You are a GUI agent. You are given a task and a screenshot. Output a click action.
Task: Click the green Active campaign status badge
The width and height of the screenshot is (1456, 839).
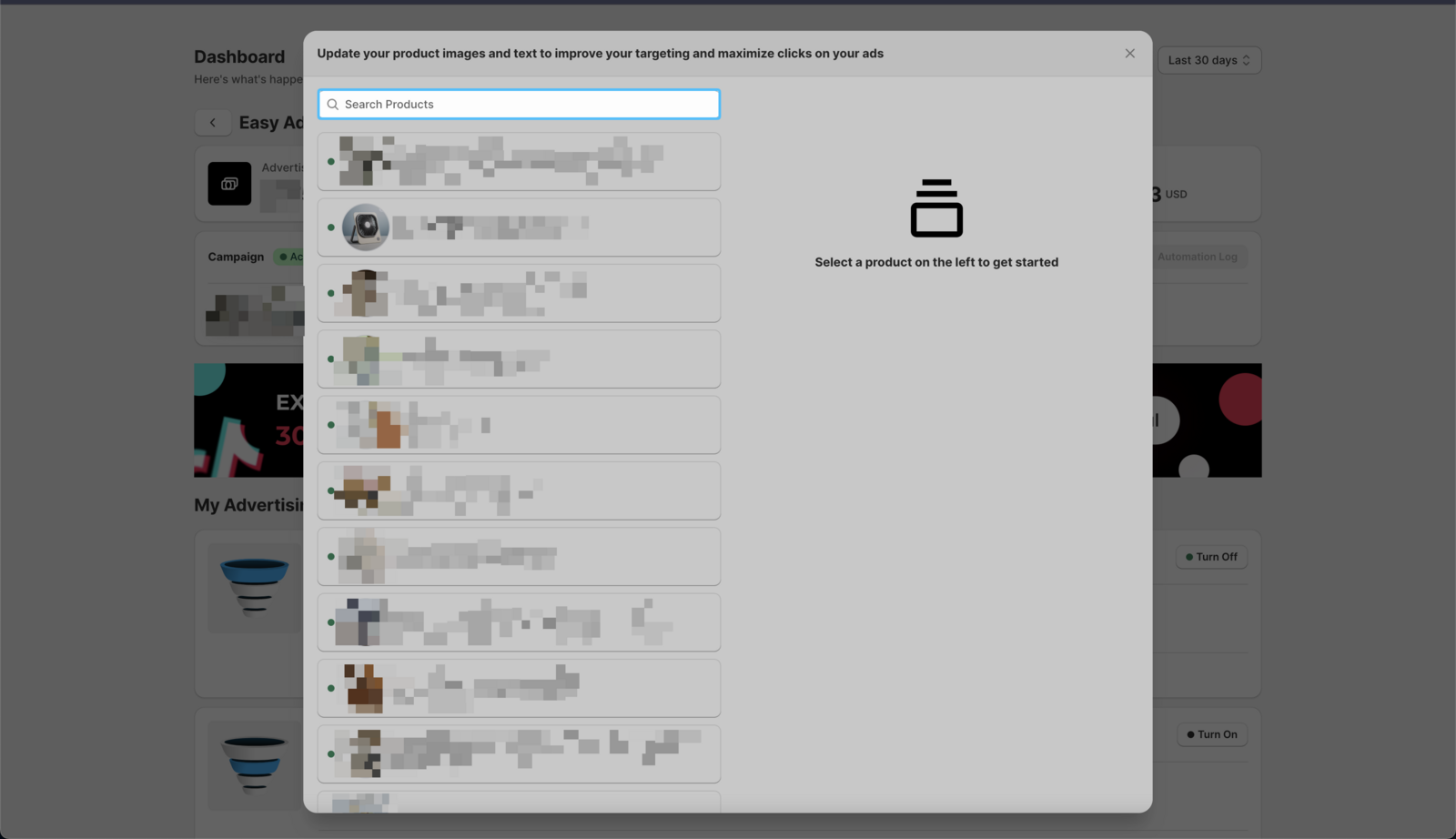(x=290, y=257)
